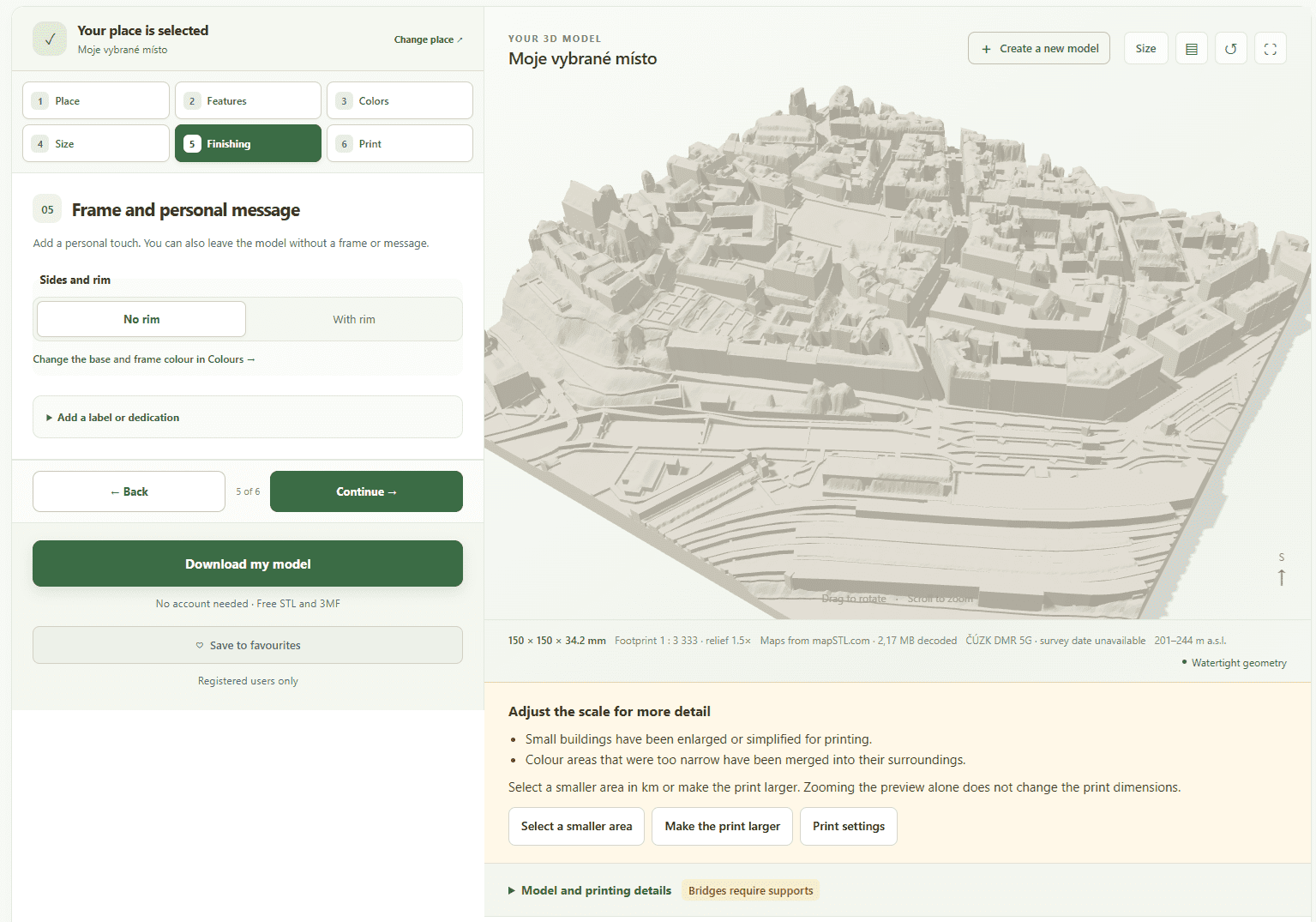This screenshot has width=1316, height=922.
Task: Save the model to favourites
Action: [248, 645]
